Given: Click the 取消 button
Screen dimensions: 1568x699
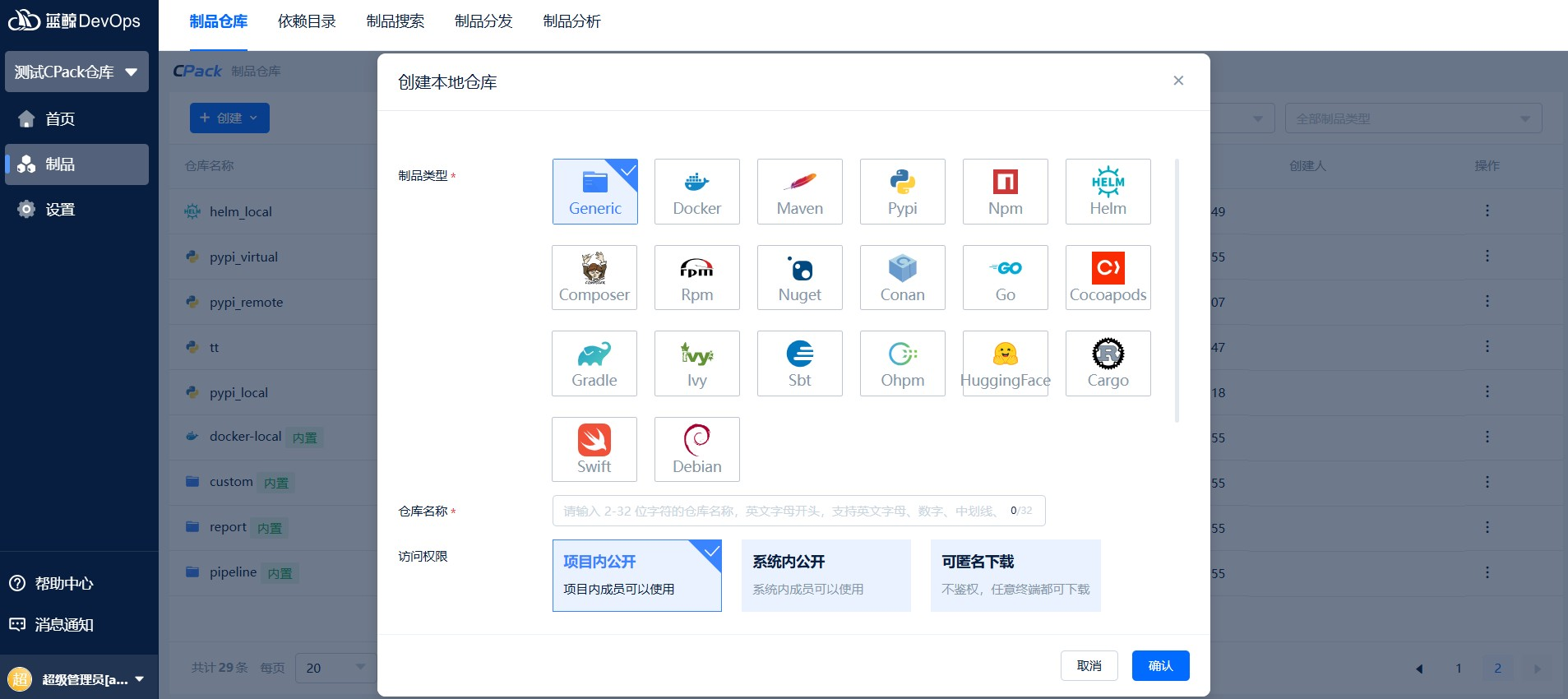Looking at the screenshot, I should 1089,665.
